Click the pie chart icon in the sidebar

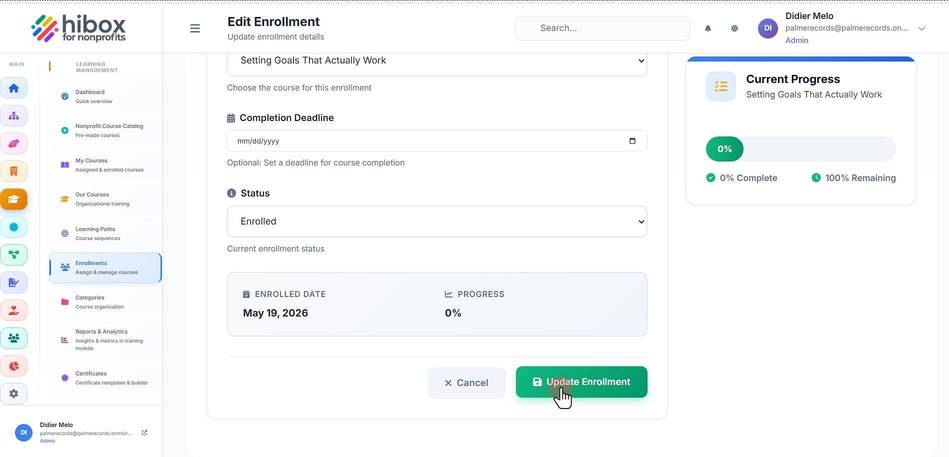coord(14,366)
